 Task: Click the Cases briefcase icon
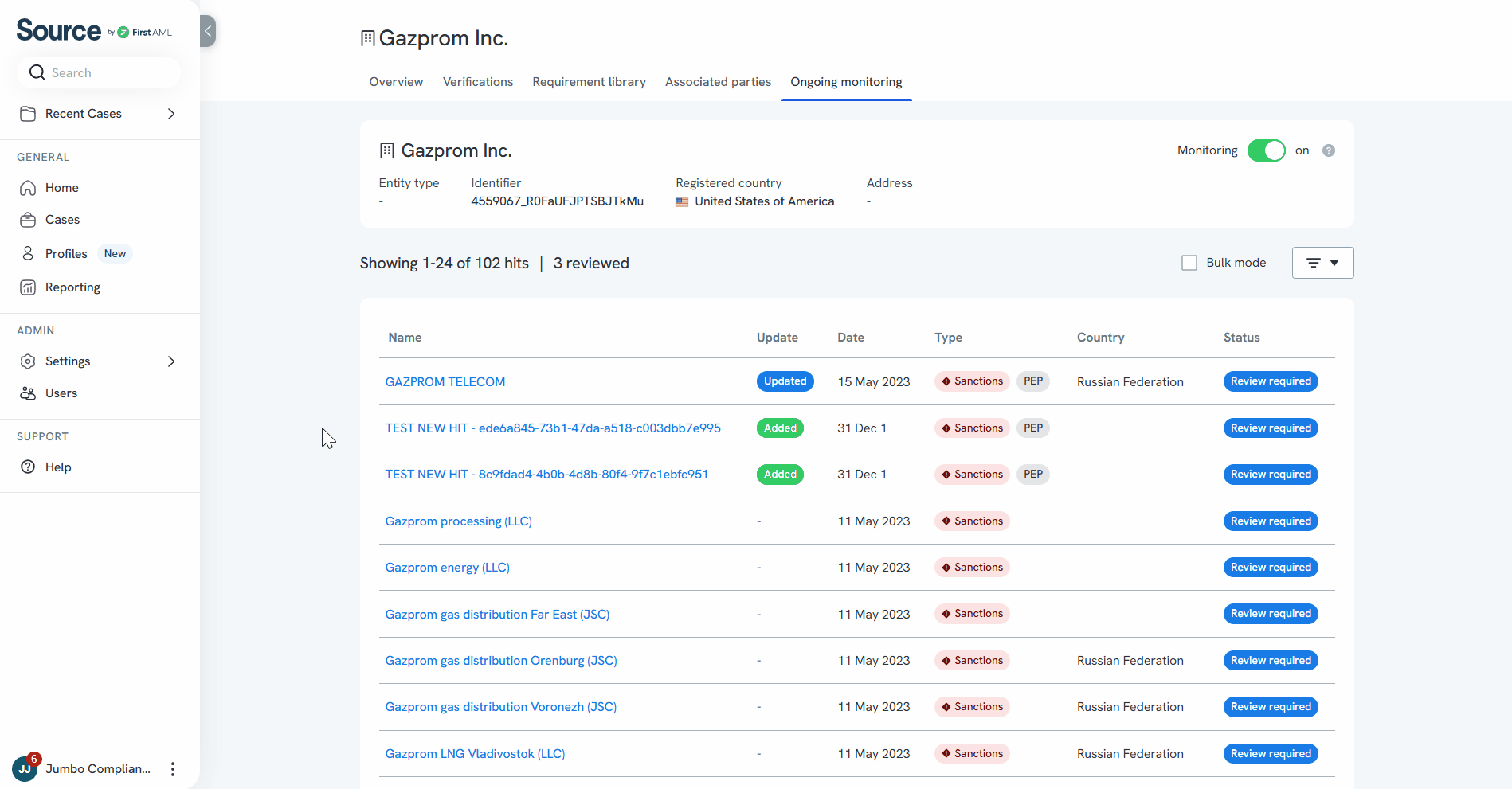click(x=28, y=220)
